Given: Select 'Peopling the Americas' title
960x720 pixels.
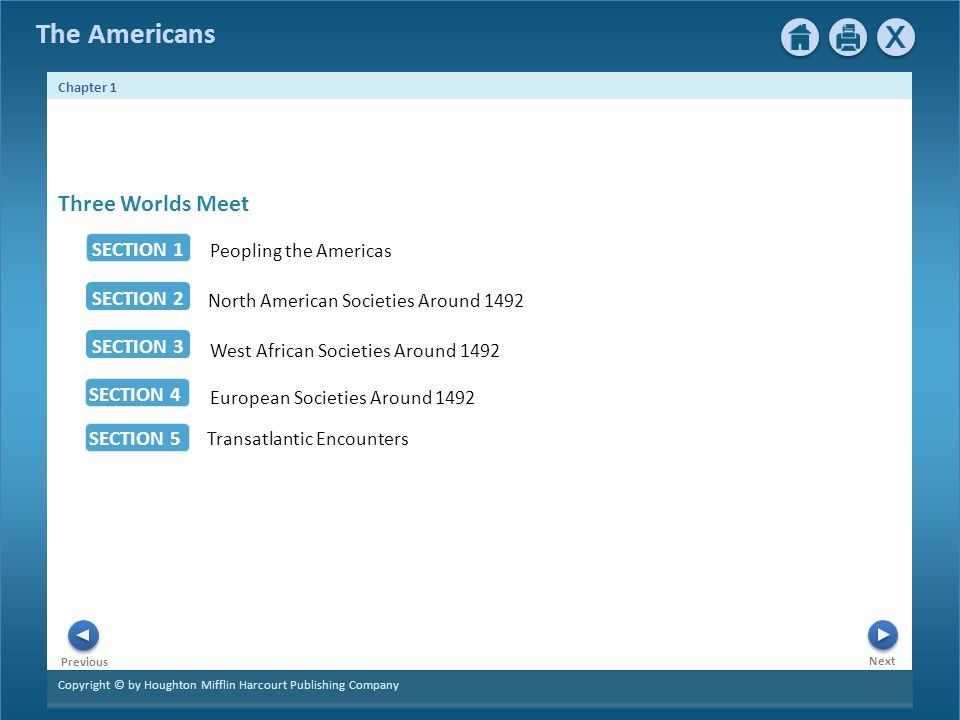Looking at the screenshot, I should pyautogui.click(x=301, y=251).
